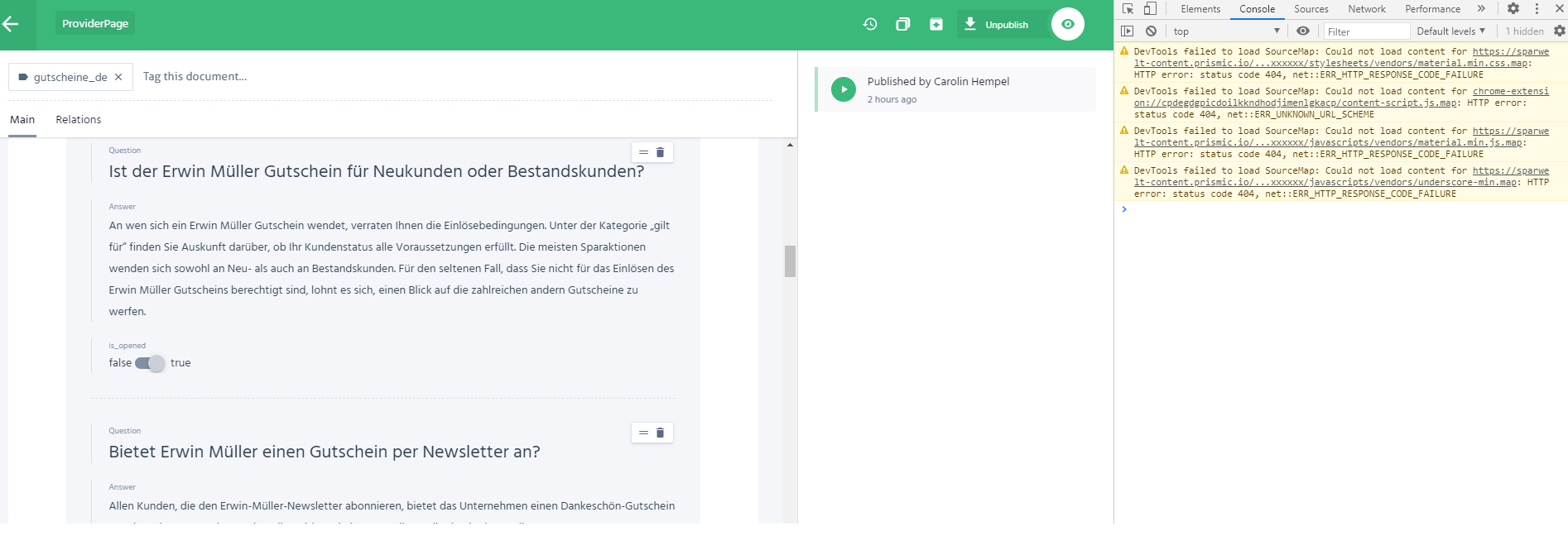
Task: Open the DevTools three-dot menu
Action: pyautogui.click(x=1537, y=8)
